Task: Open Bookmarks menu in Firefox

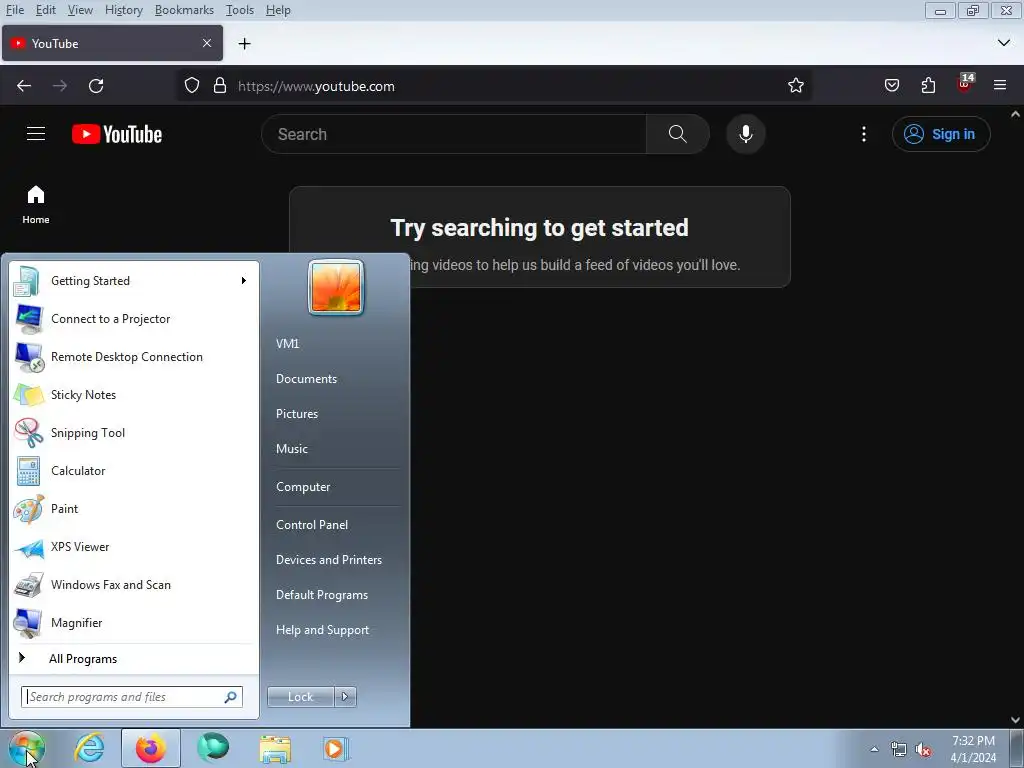Action: pyautogui.click(x=184, y=10)
